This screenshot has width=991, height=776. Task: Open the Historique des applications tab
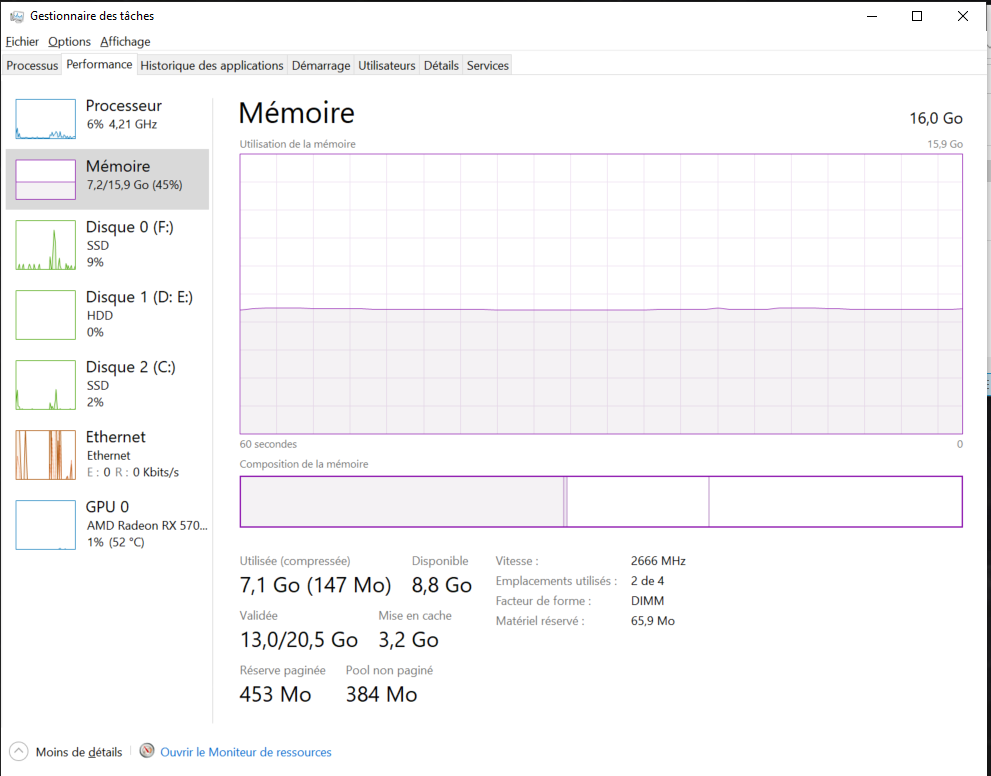(212, 66)
